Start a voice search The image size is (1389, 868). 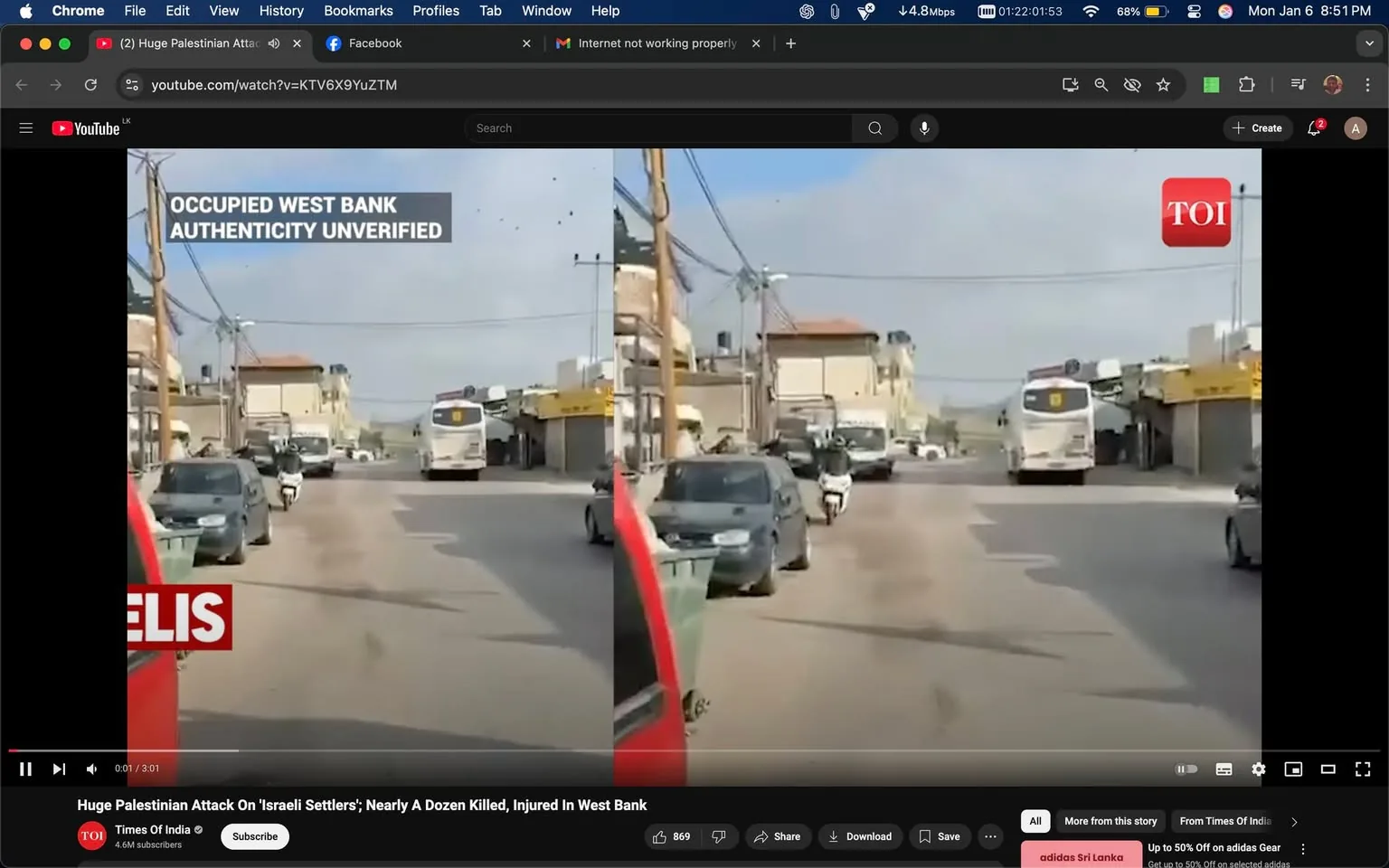pyautogui.click(x=923, y=127)
